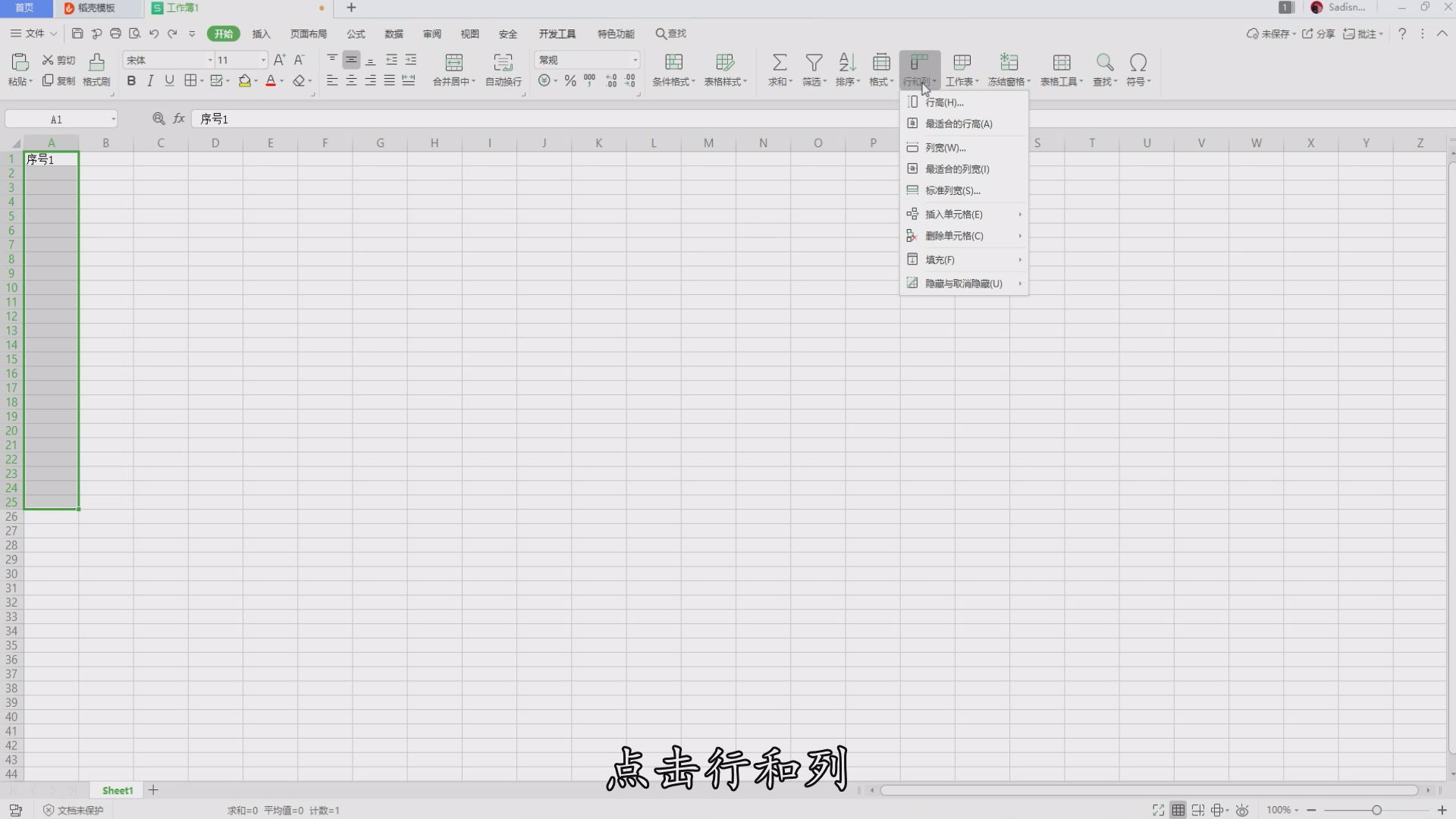This screenshot has height=819, width=1456.
Task: Click the Filter funnel icon
Action: click(x=814, y=62)
